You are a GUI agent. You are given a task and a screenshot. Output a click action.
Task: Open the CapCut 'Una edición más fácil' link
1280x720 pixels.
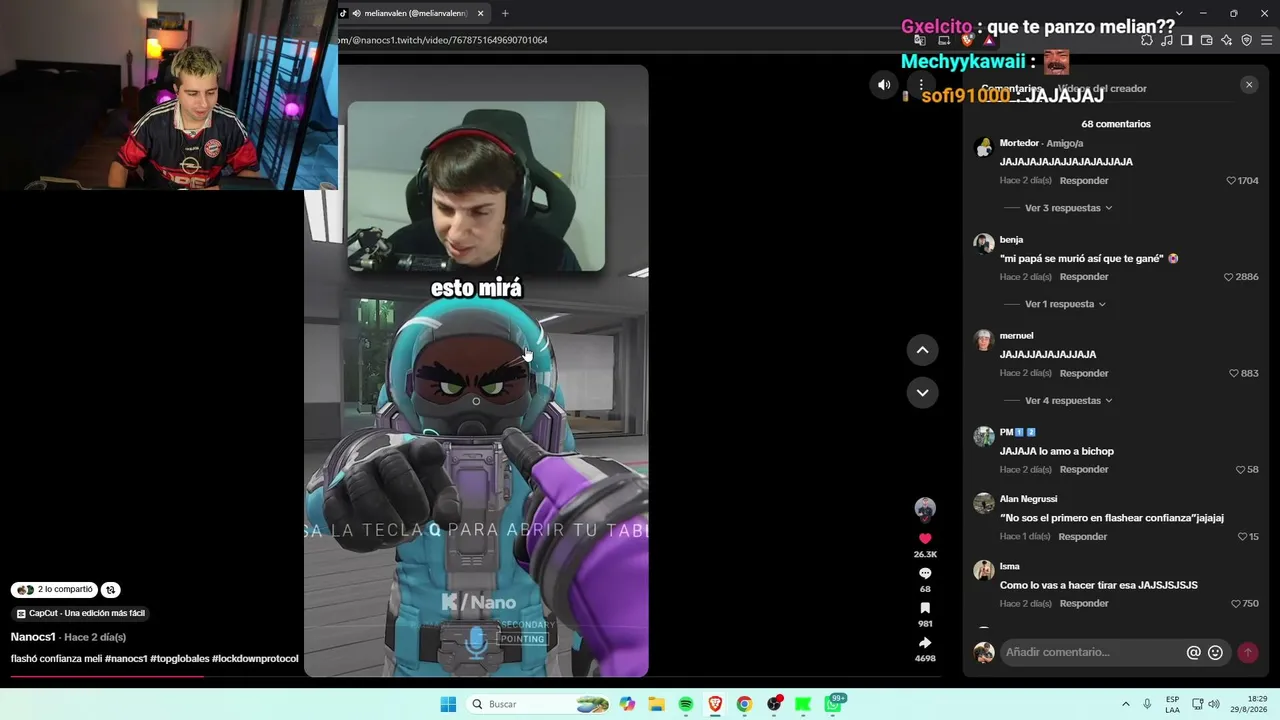(81, 614)
